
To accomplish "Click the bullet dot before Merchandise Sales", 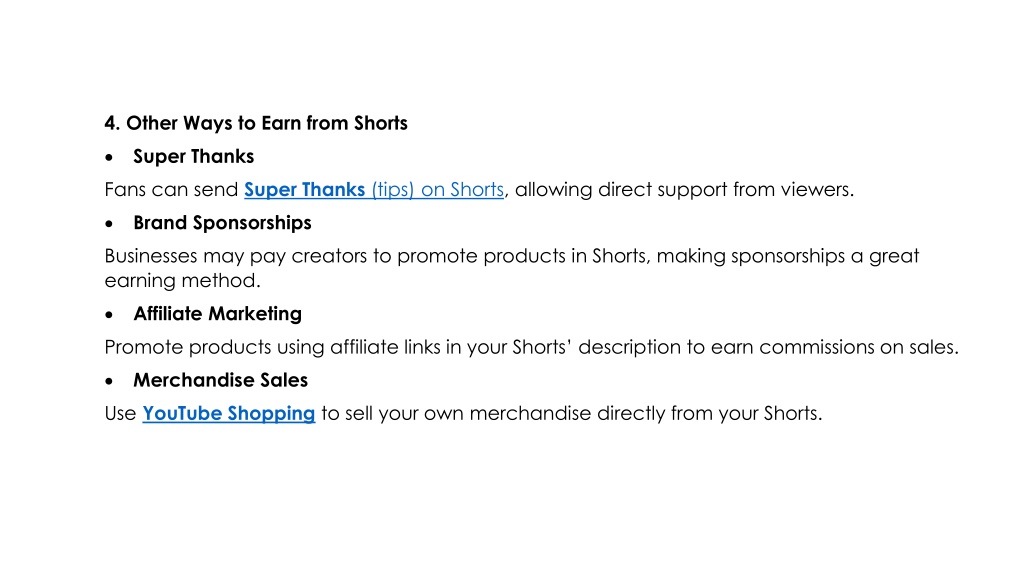I will click(109, 381).
